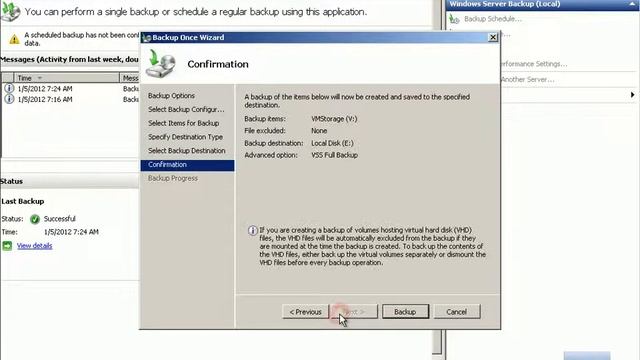Click the VMStorage (V:) backup item value

334,119
